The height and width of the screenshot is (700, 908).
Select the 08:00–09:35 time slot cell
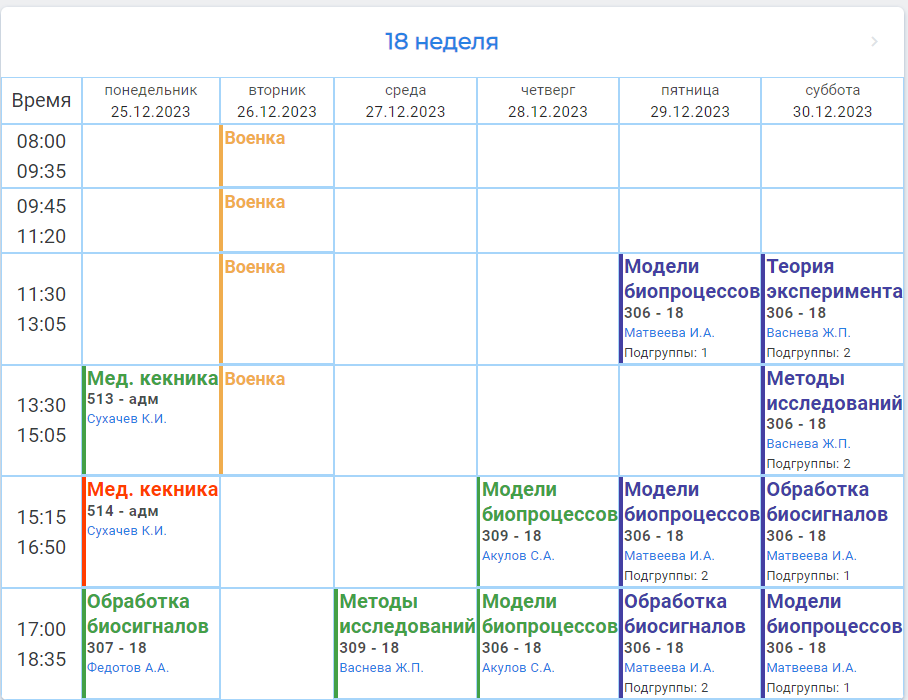41,156
